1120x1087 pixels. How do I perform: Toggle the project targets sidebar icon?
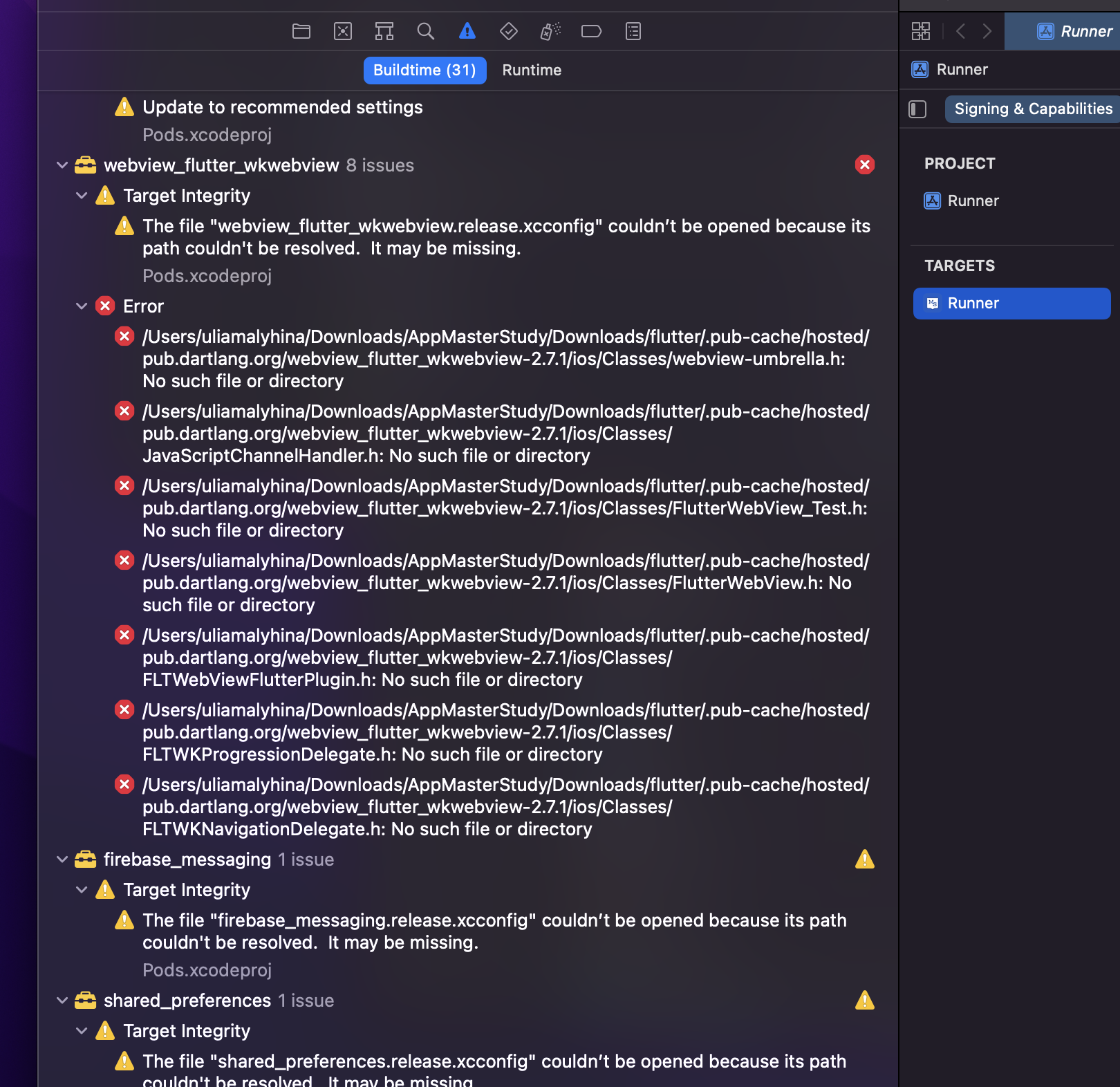pyautogui.click(x=917, y=109)
